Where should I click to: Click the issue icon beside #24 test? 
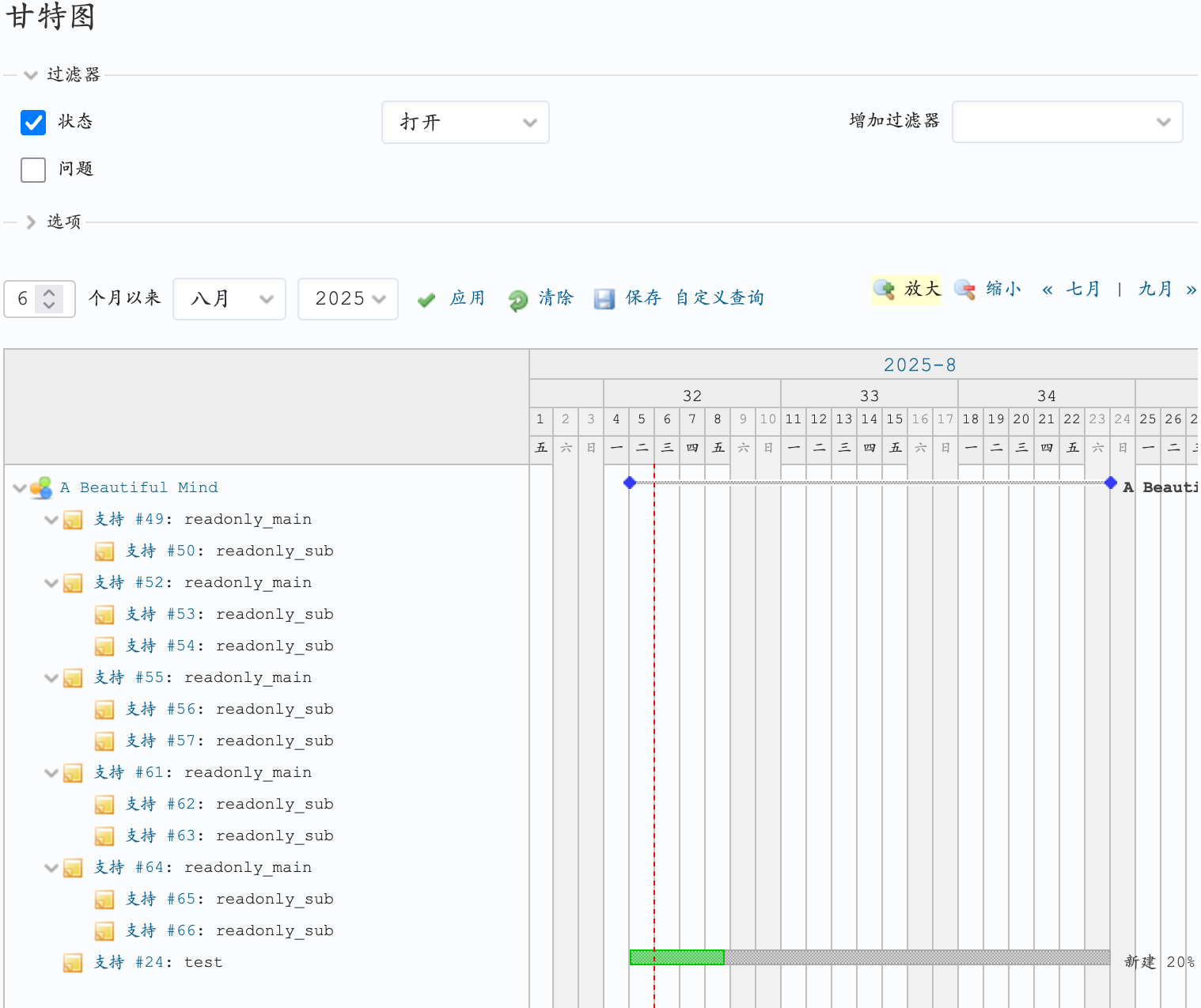click(73, 963)
